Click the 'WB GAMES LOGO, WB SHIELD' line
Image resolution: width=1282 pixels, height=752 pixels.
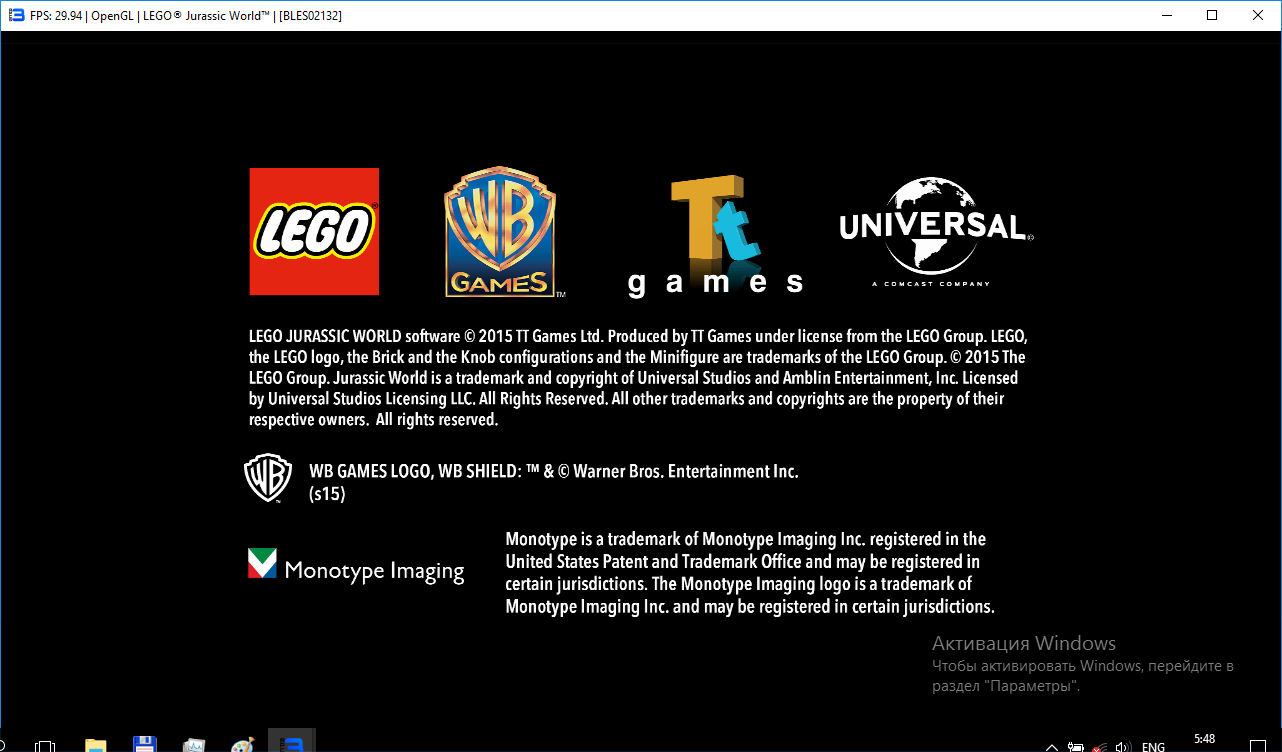[x=554, y=472]
